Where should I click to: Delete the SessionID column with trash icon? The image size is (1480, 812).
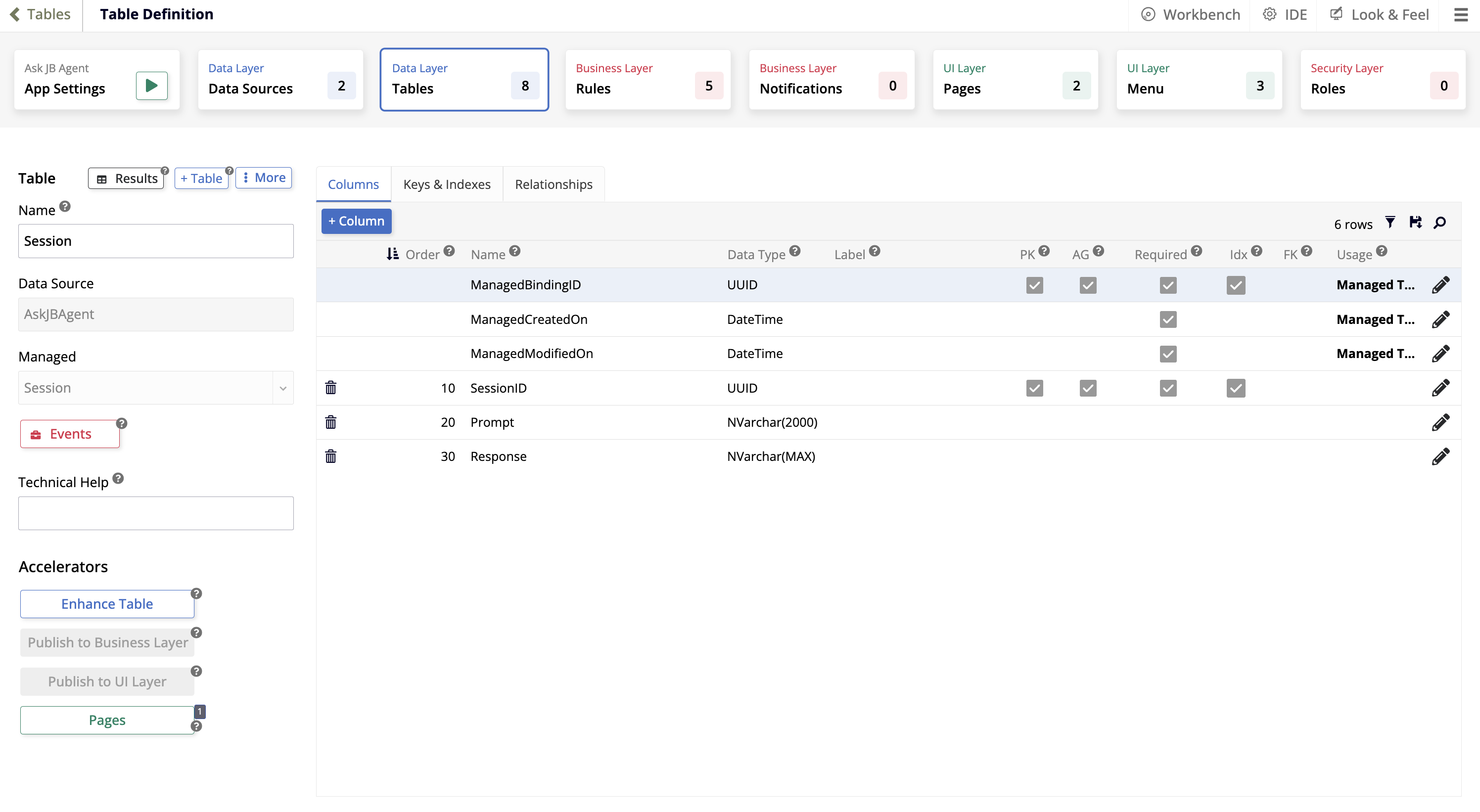tap(330, 388)
